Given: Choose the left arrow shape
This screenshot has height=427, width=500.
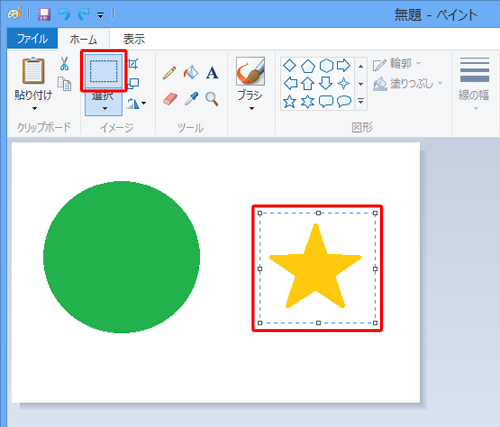Looking at the screenshot, I should 290,83.
